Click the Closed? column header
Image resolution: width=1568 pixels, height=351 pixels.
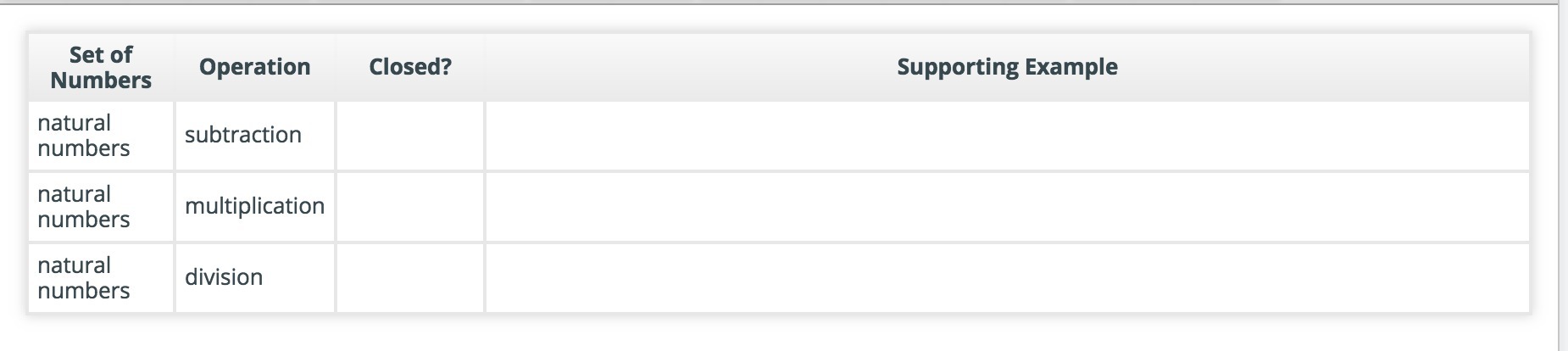[x=410, y=67]
